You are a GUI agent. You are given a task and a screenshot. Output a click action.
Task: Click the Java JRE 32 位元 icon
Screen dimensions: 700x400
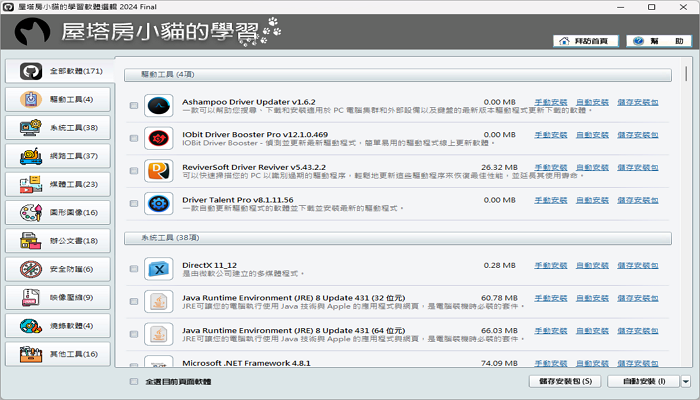coord(158,301)
